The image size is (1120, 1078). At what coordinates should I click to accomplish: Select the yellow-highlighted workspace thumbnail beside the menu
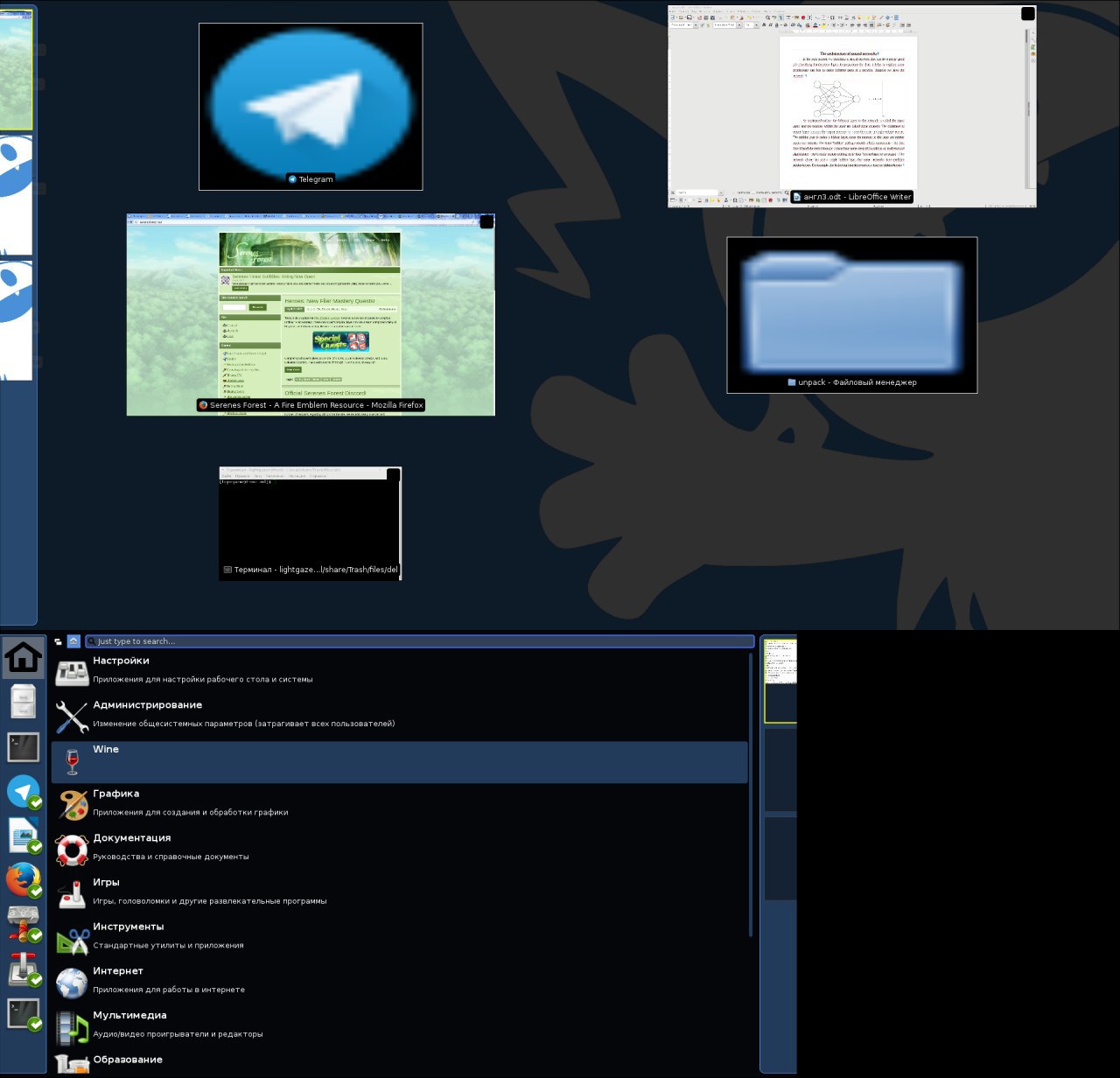(780, 681)
